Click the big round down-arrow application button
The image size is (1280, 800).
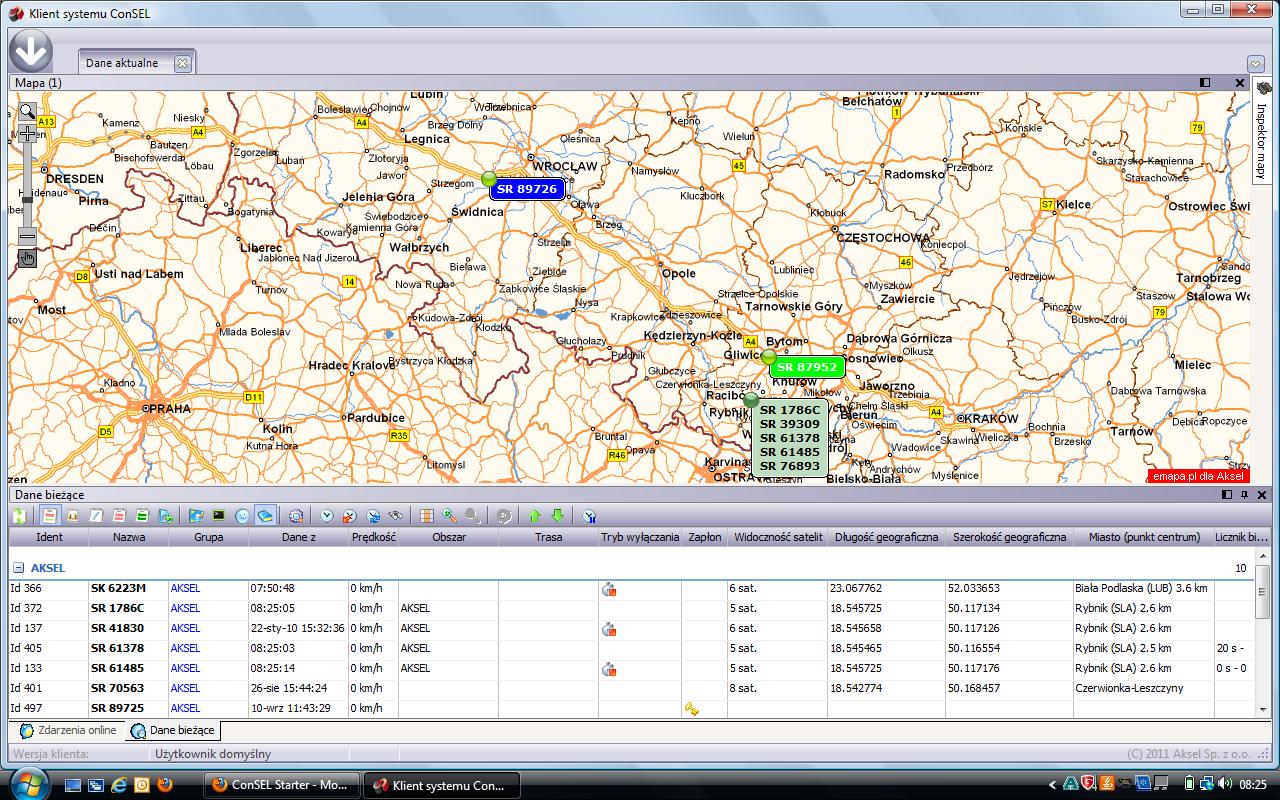pos(31,50)
